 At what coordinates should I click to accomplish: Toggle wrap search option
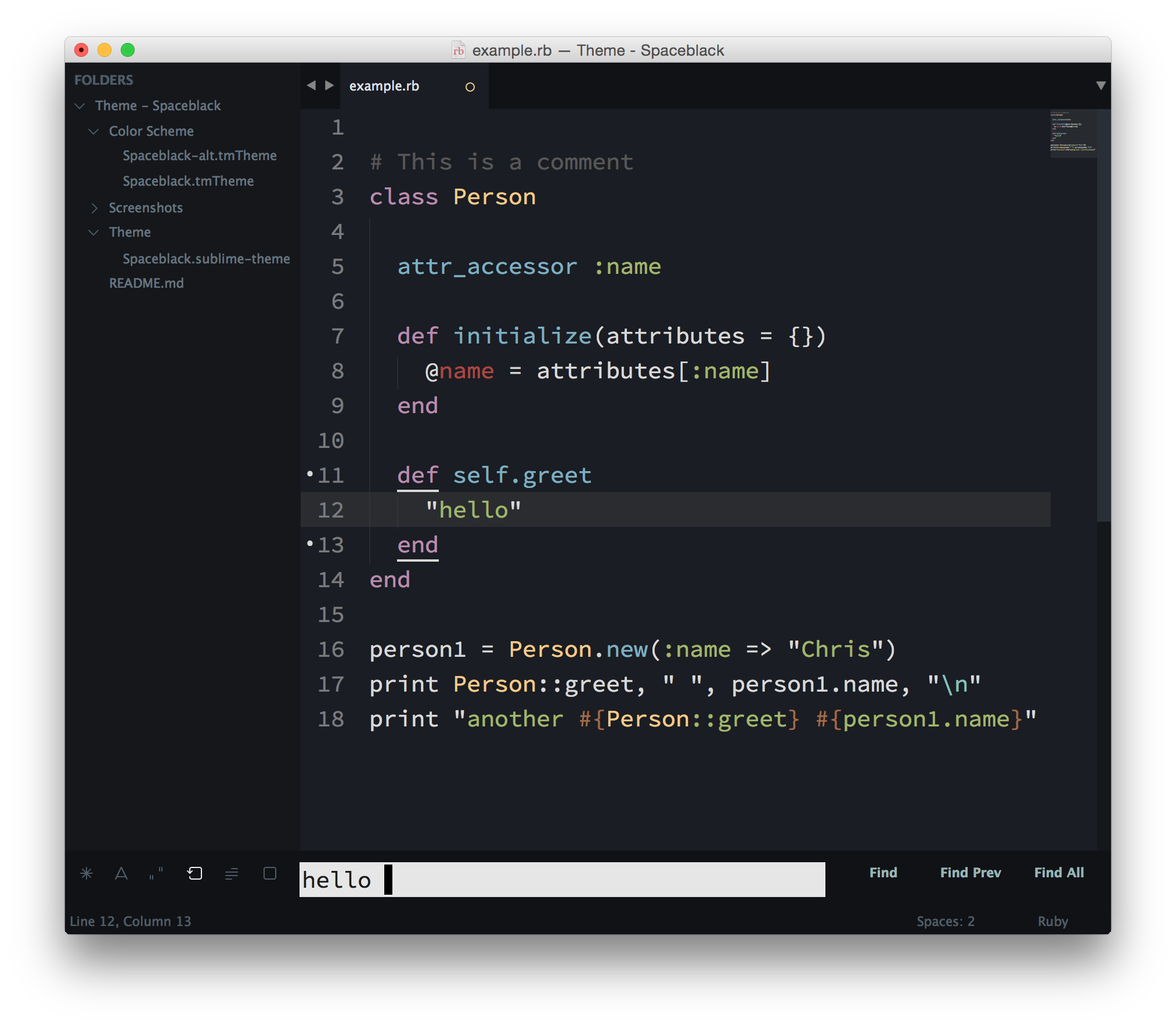click(x=195, y=873)
